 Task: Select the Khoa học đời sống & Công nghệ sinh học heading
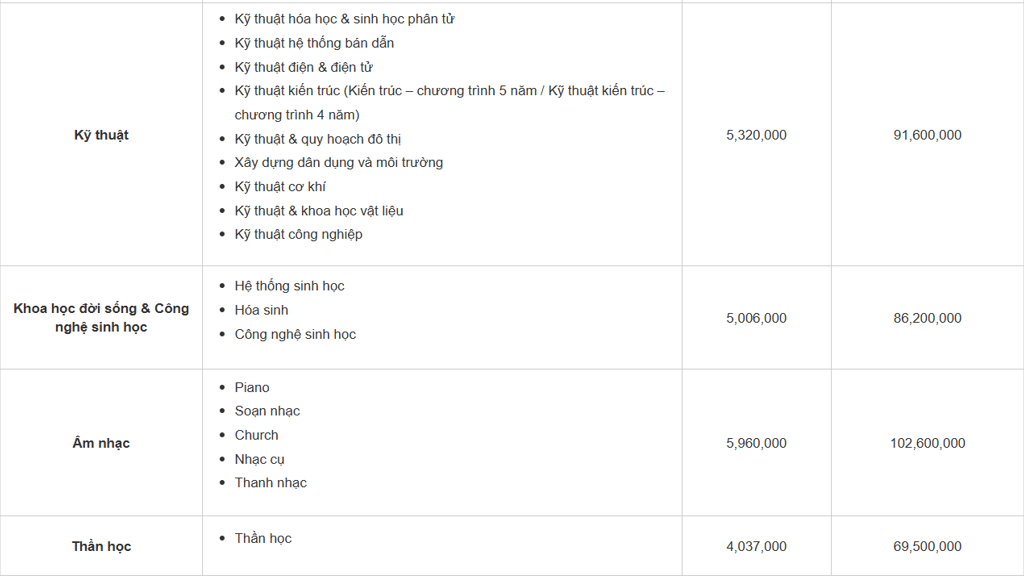tap(101, 317)
